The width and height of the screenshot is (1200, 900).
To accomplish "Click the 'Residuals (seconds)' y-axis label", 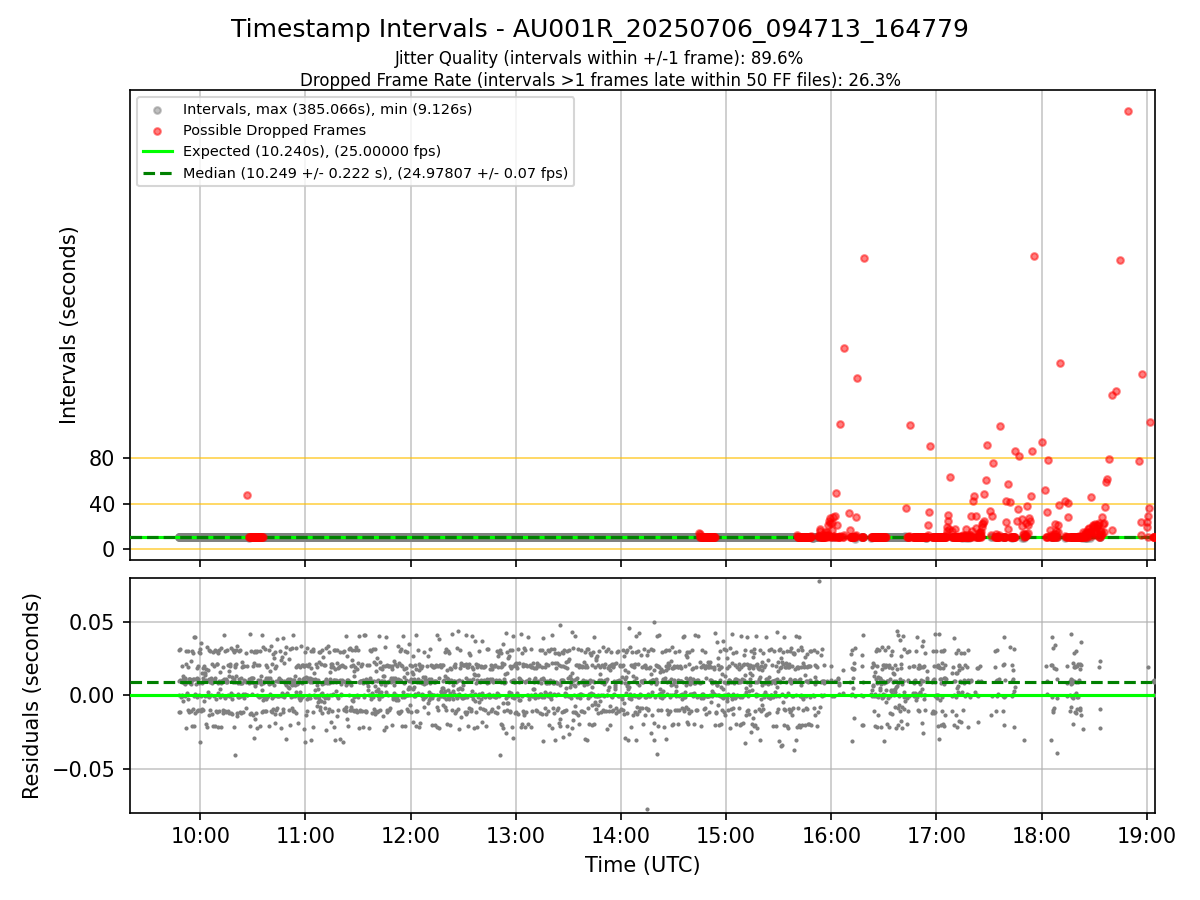I will pyautogui.click(x=32, y=696).
